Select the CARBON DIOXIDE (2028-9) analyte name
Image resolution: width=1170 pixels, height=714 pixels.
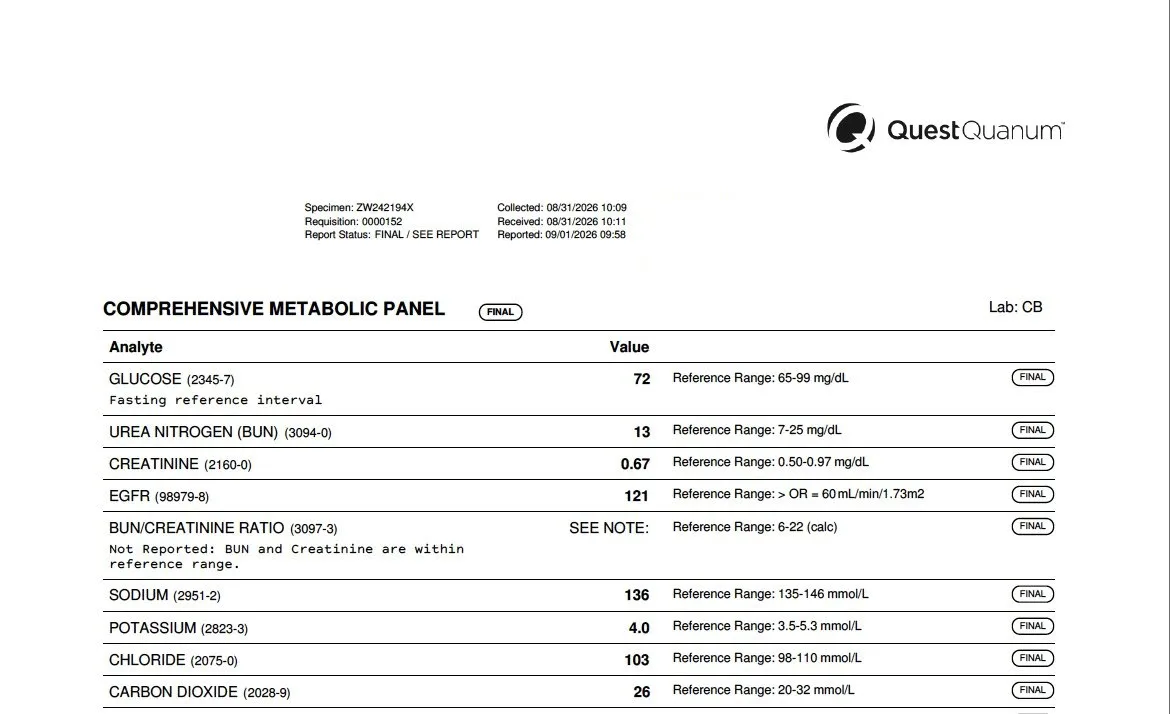[200, 692]
